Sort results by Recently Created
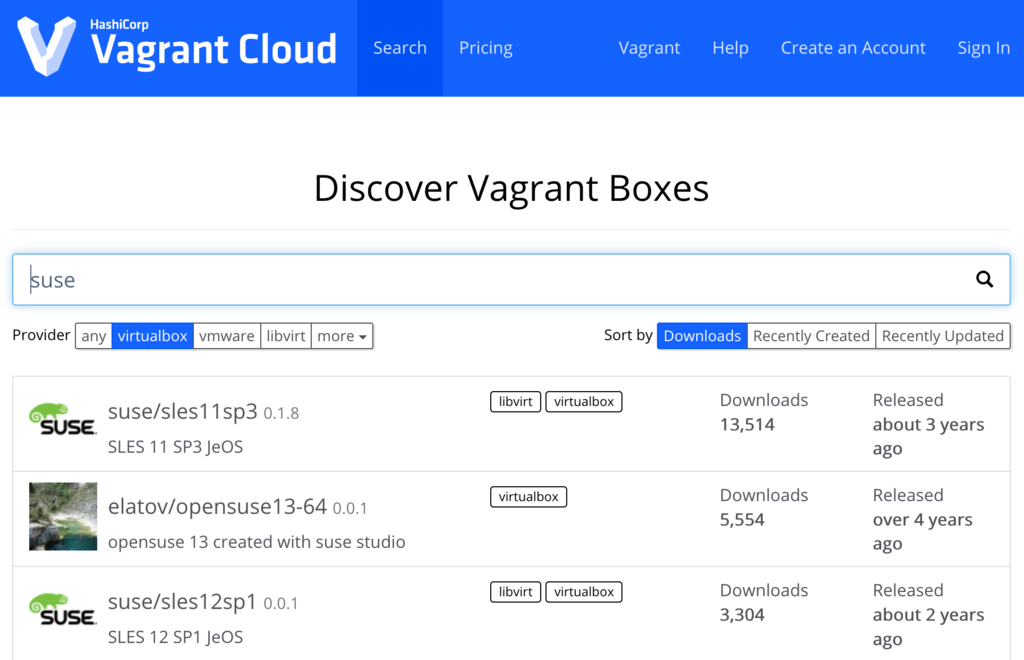 coord(810,335)
